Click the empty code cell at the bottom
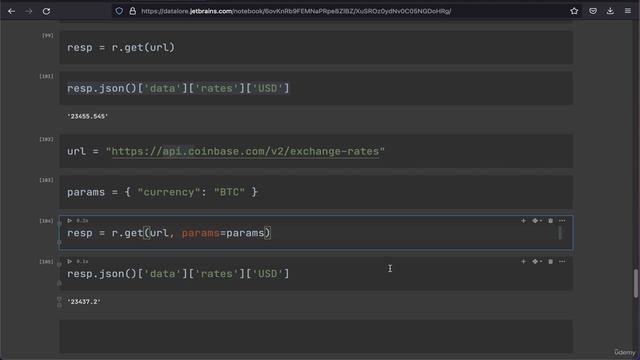 (x=316, y=336)
